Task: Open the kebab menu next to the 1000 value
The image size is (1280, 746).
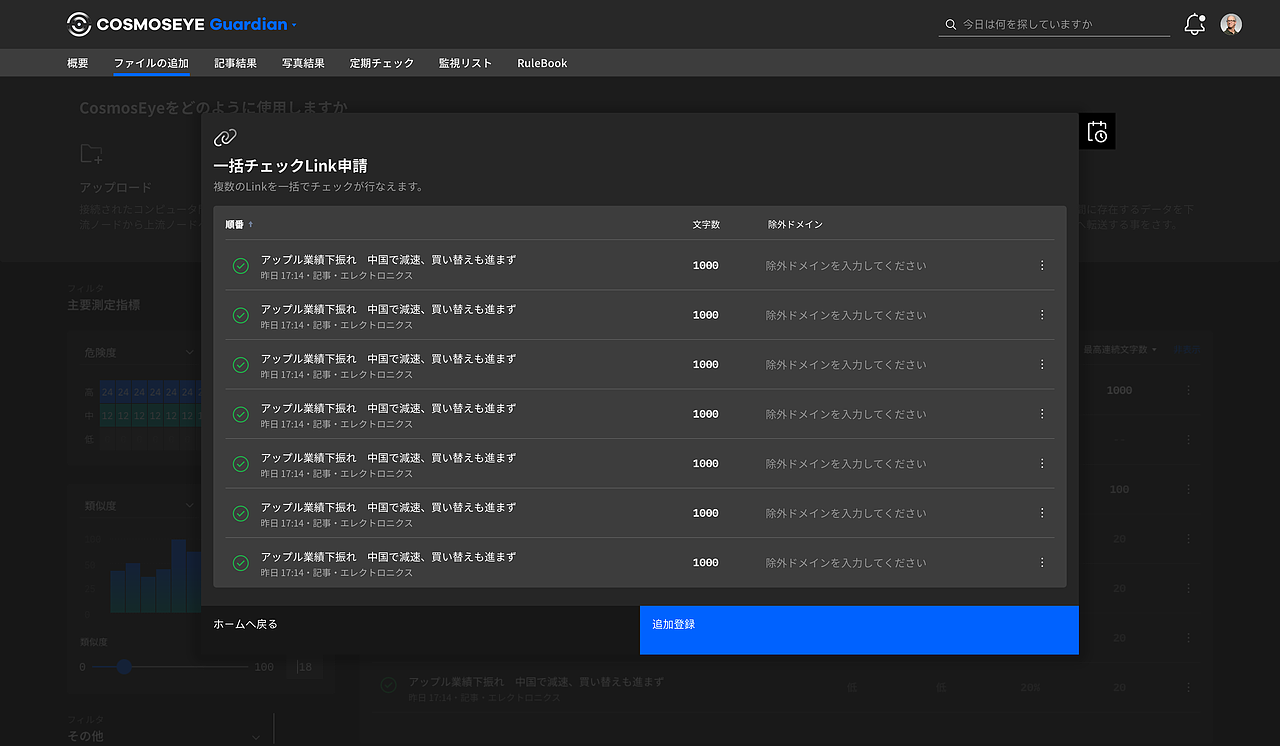Action: tap(1187, 390)
